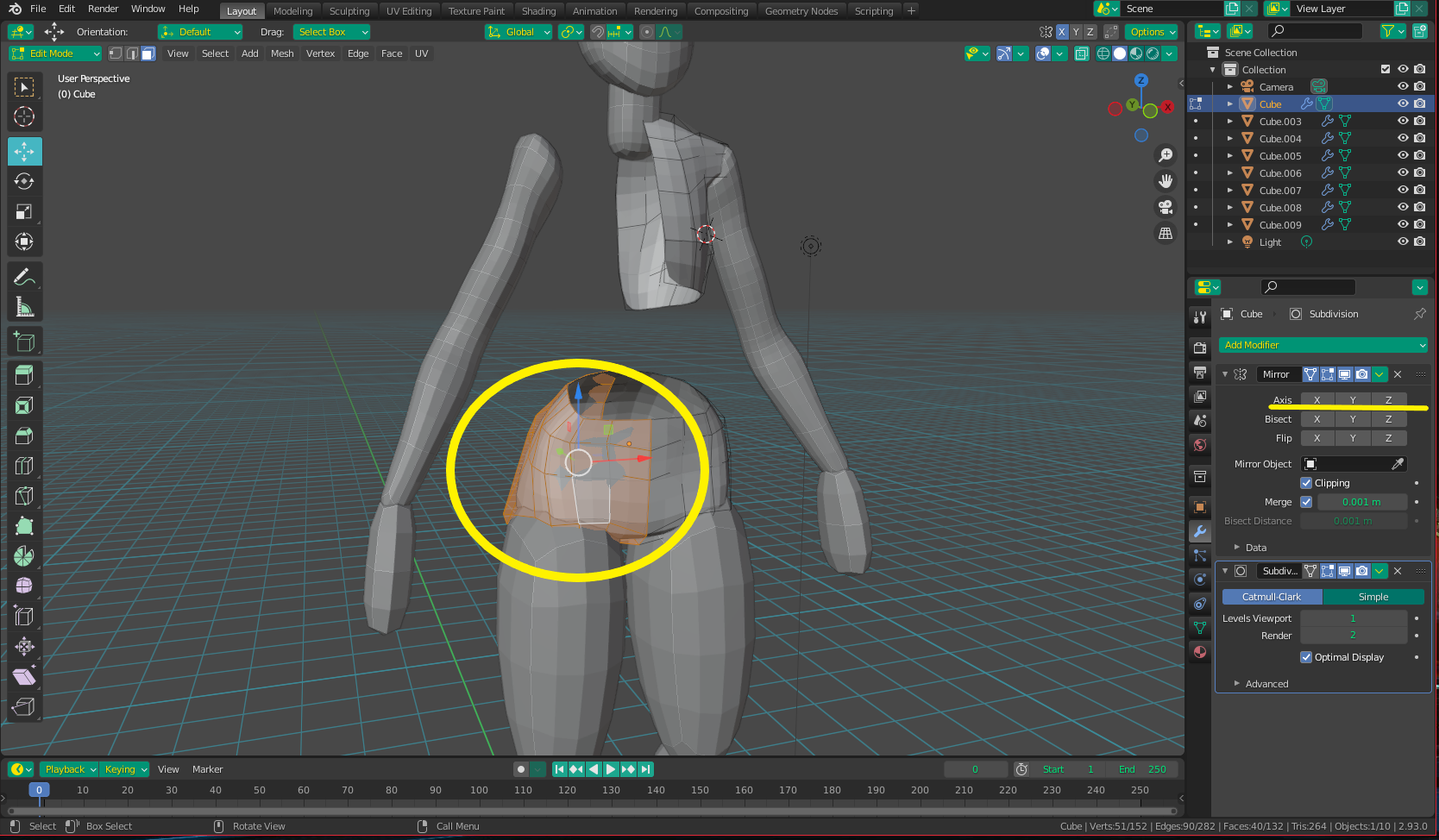Uncheck the Merge checkbox
The width and height of the screenshot is (1439, 840).
[1306, 502]
